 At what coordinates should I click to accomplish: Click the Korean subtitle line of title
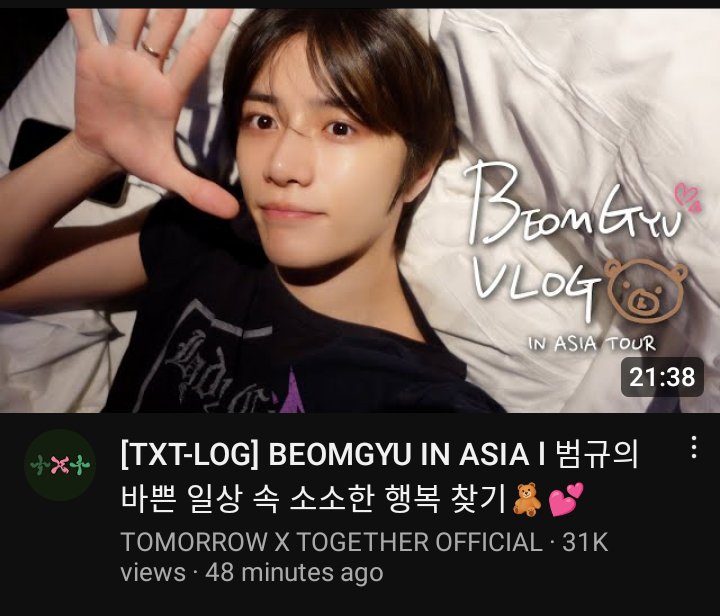click(314, 499)
